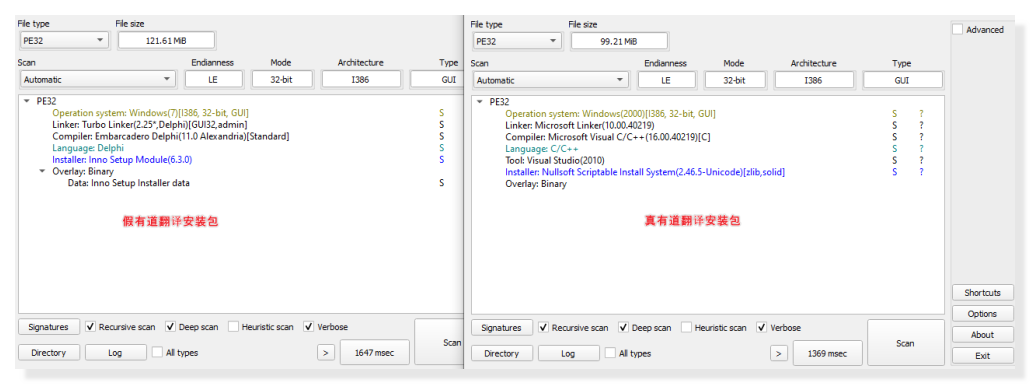
Task: Select Operation system: Windows(2000) row
Action: [x=610, y=114]
